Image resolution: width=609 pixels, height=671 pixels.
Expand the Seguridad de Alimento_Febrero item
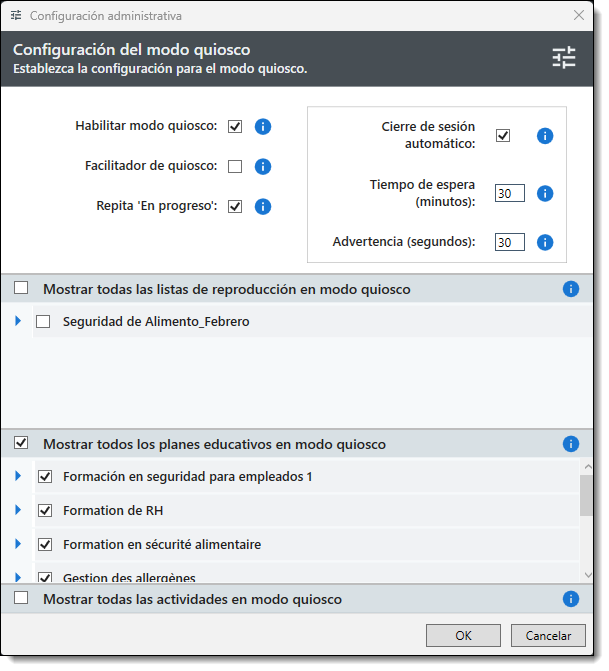(18, 321)
